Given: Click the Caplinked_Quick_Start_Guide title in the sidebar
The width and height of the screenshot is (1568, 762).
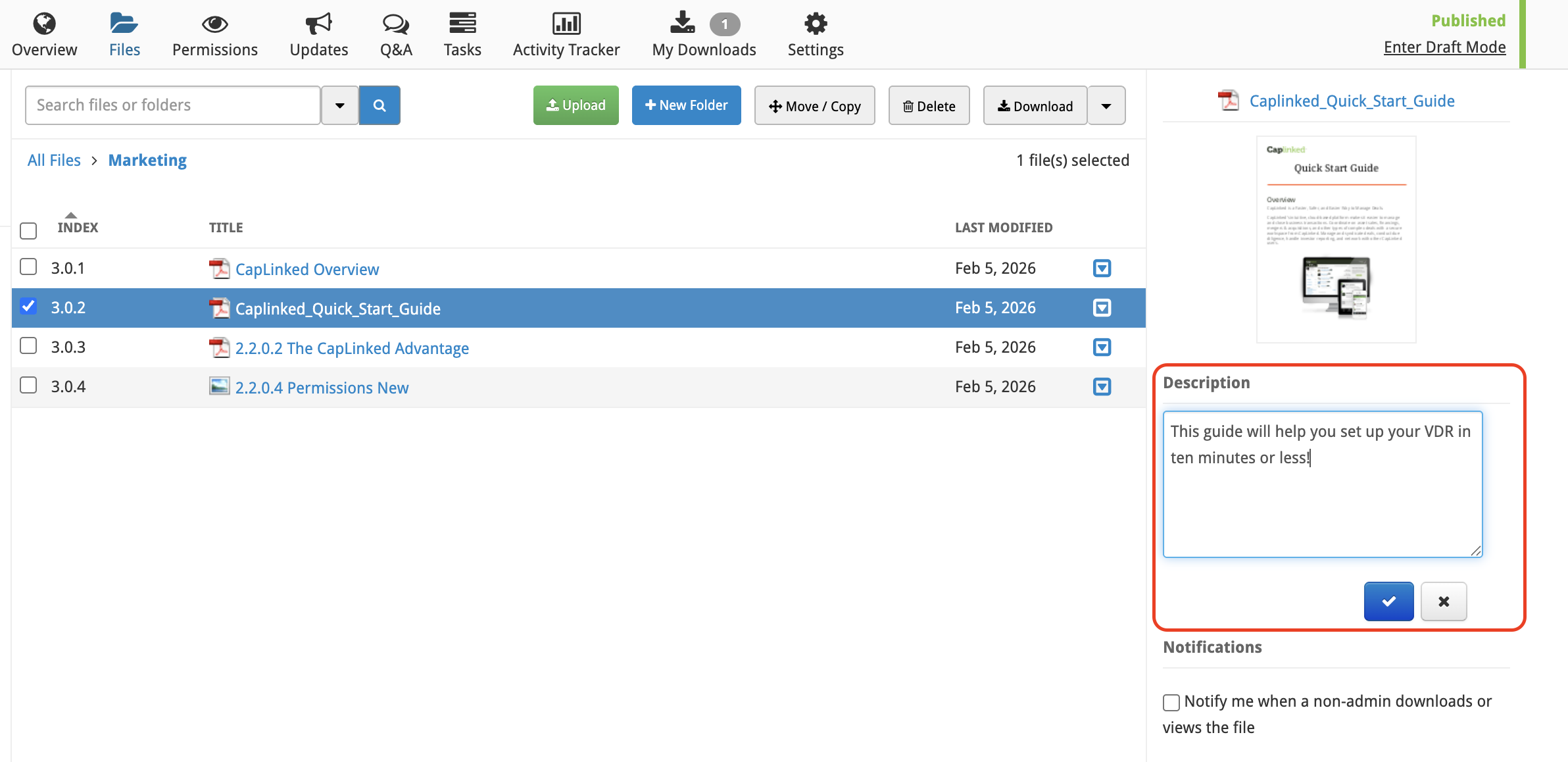Looking at the screenshot, I should [x=1352, y=101].
